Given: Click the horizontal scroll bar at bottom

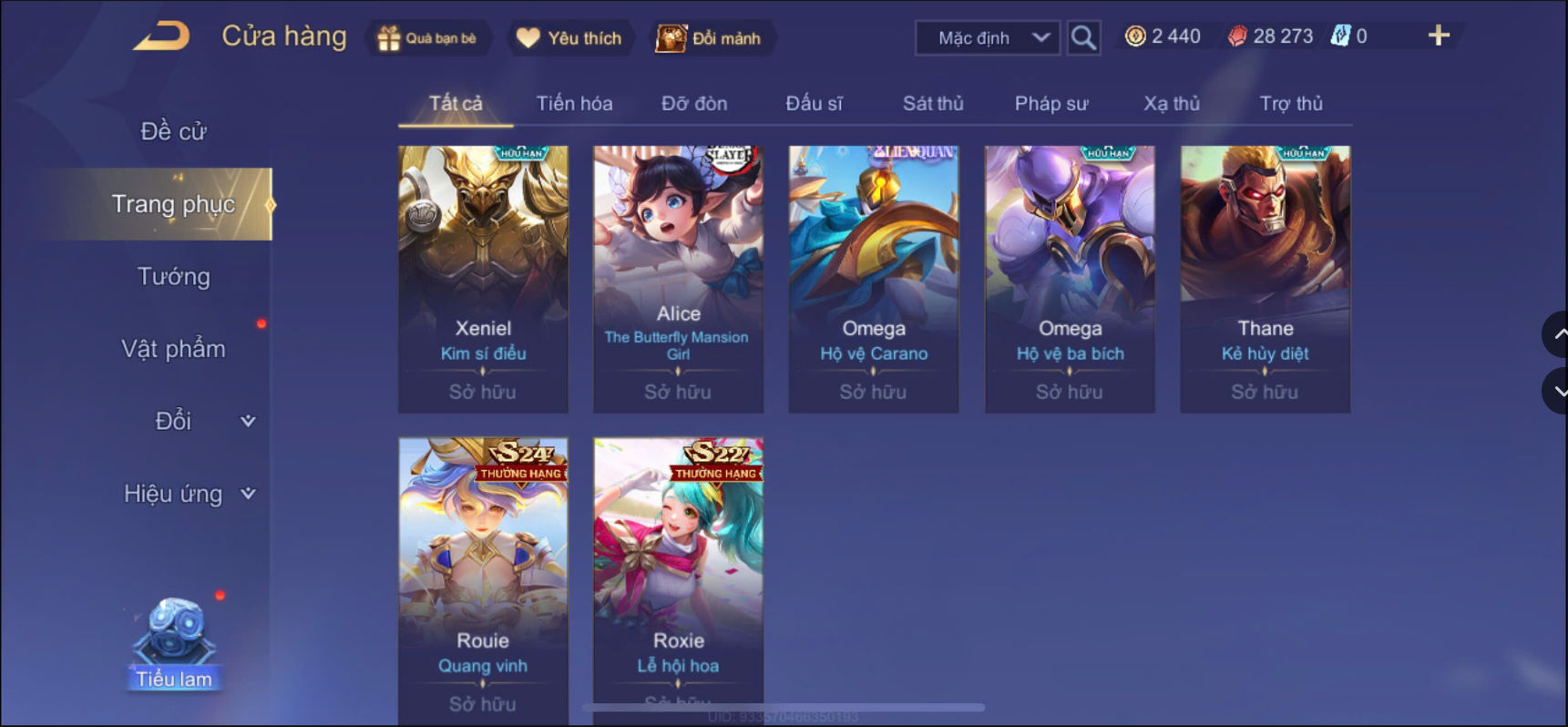Looking at the screenshot, I should click(x=784, y=707).
